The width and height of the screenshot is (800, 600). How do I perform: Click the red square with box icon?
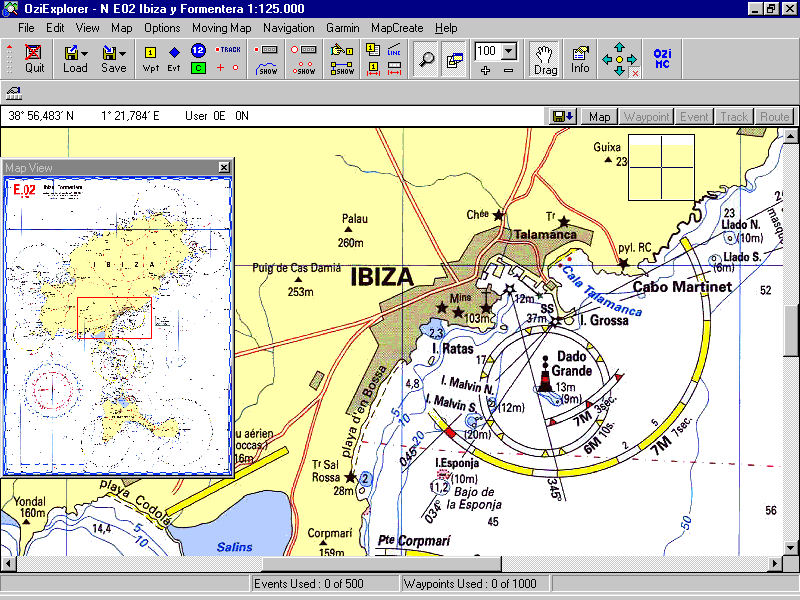point(266,49)
